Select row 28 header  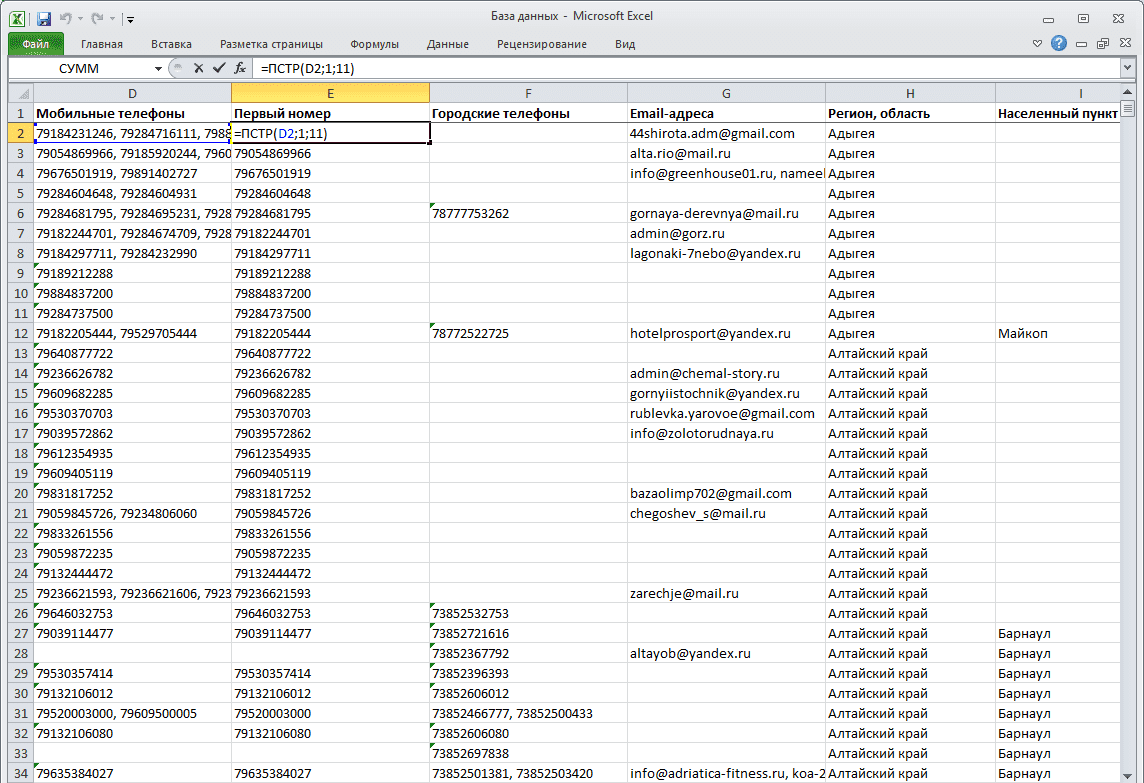click(x=20, y=653)
